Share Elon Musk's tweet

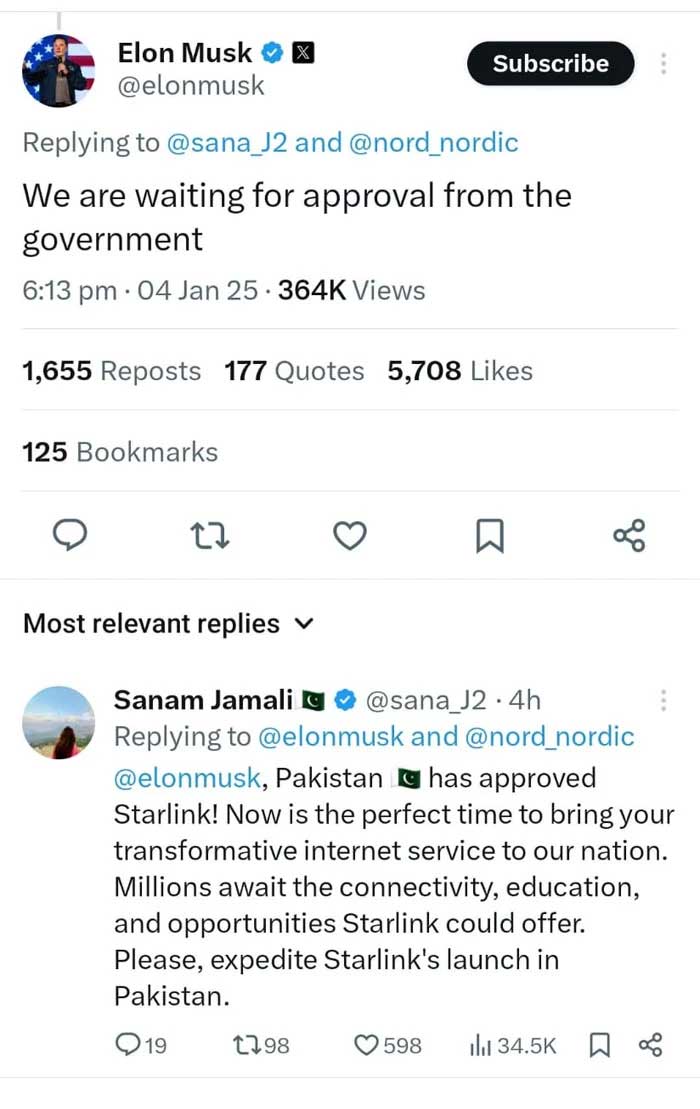click(629, 537)
